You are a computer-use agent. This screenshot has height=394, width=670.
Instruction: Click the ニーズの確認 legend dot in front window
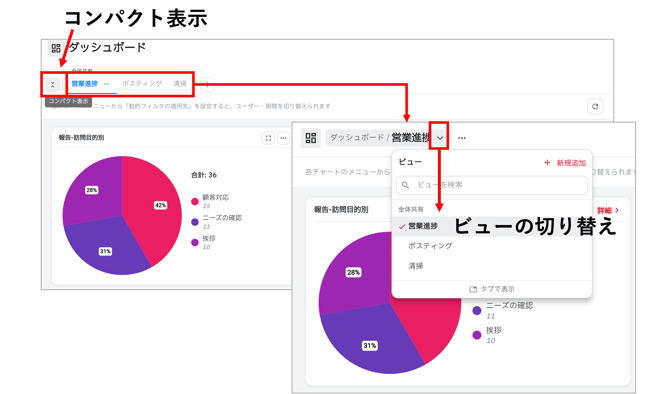click(x=477, y=310)
